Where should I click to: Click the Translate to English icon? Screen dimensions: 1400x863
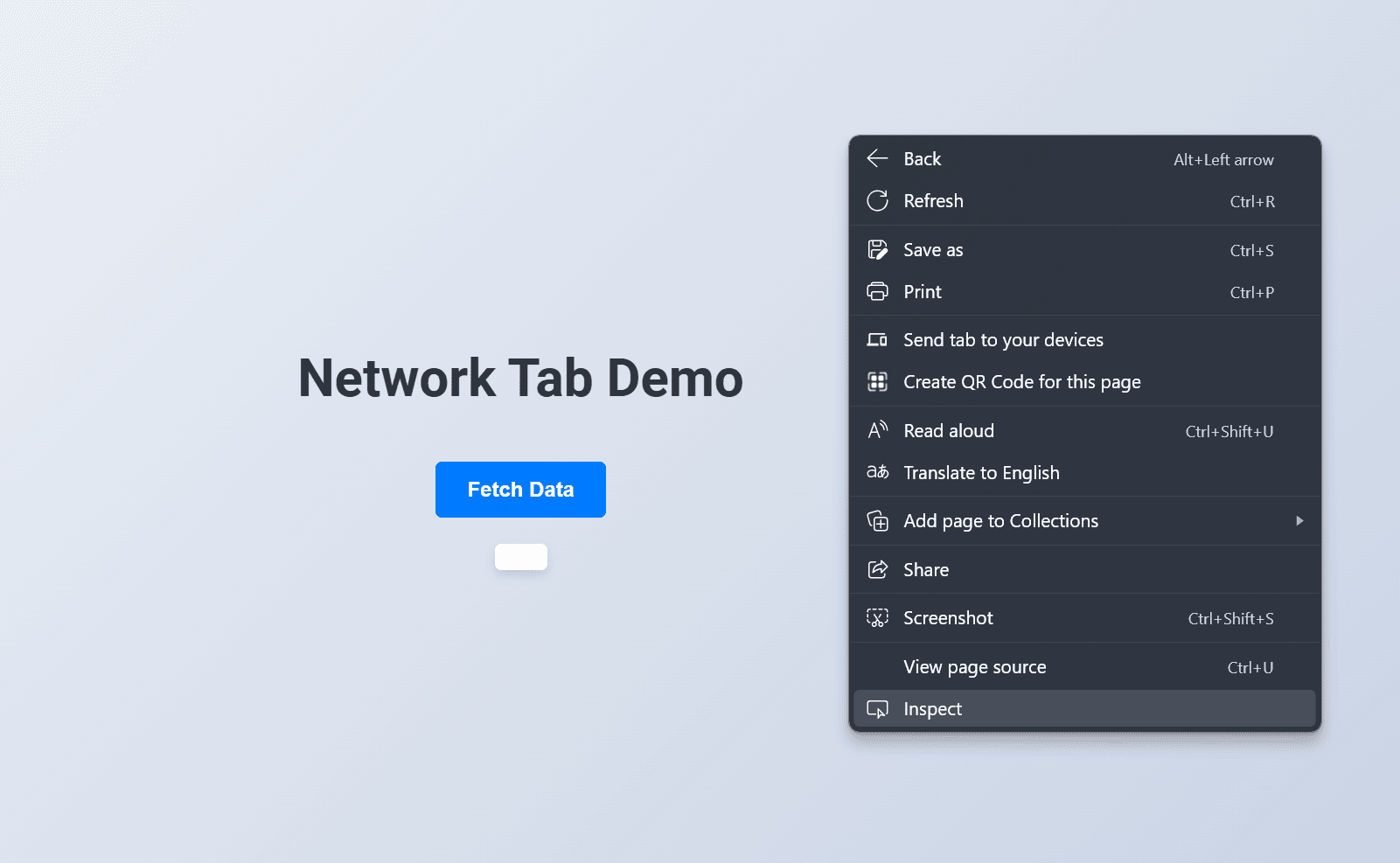click(x=877, y=472)
